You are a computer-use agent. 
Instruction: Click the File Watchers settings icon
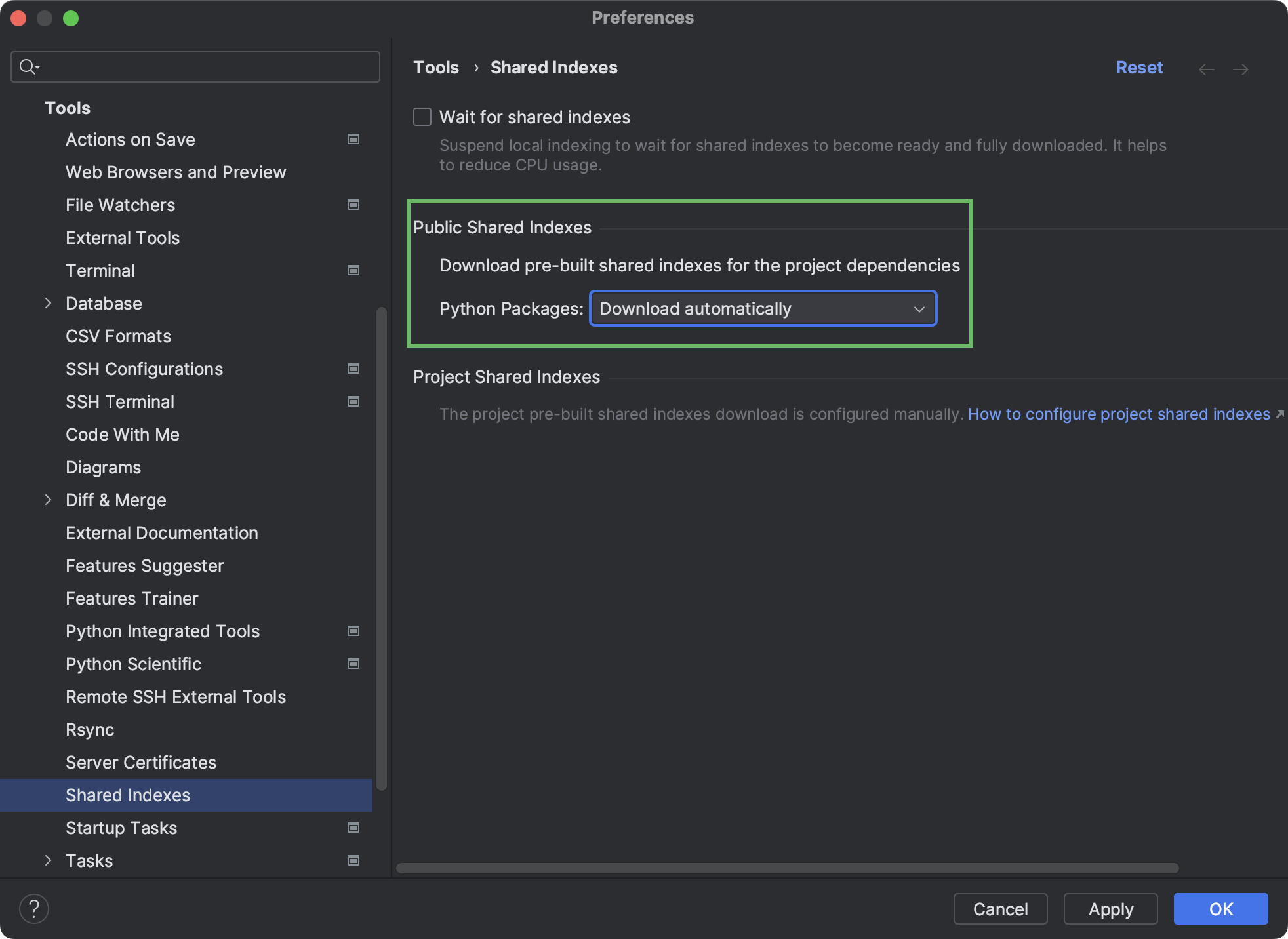354,204
